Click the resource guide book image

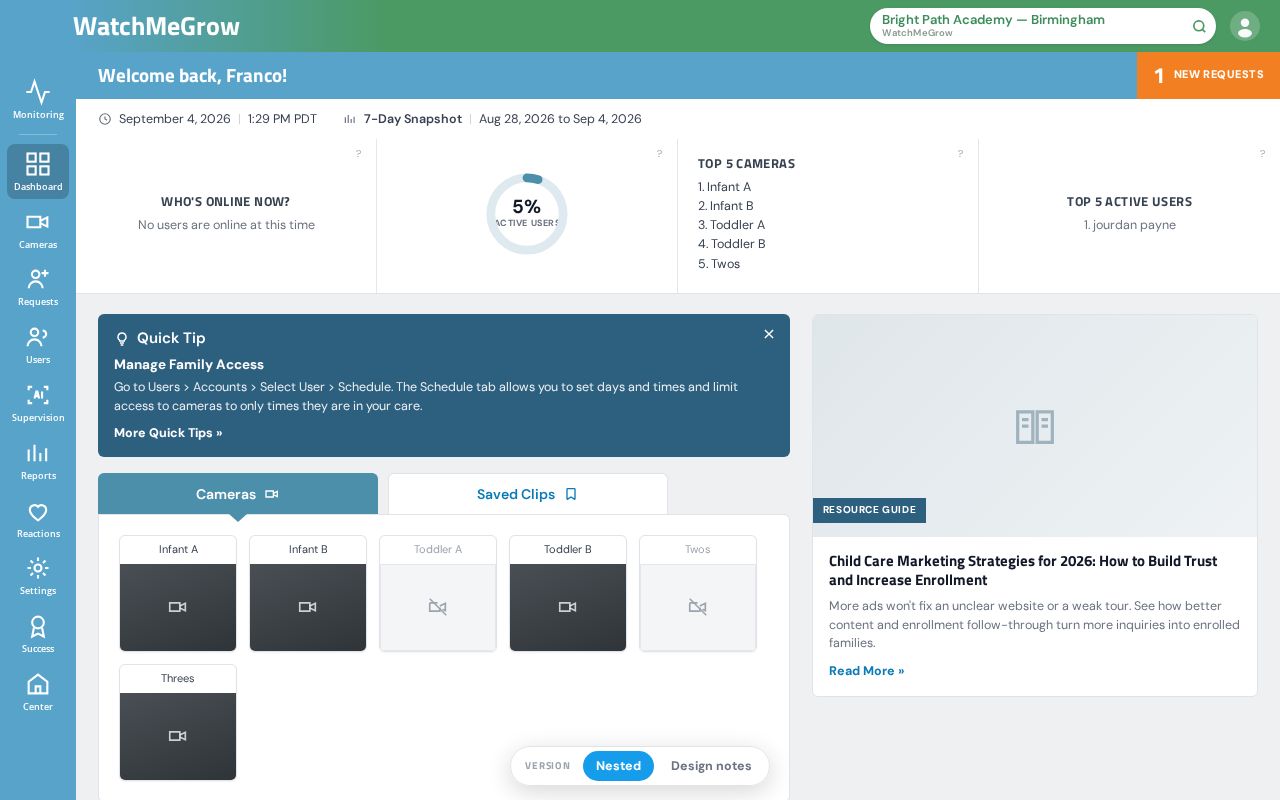click(x=1035, y=426)
